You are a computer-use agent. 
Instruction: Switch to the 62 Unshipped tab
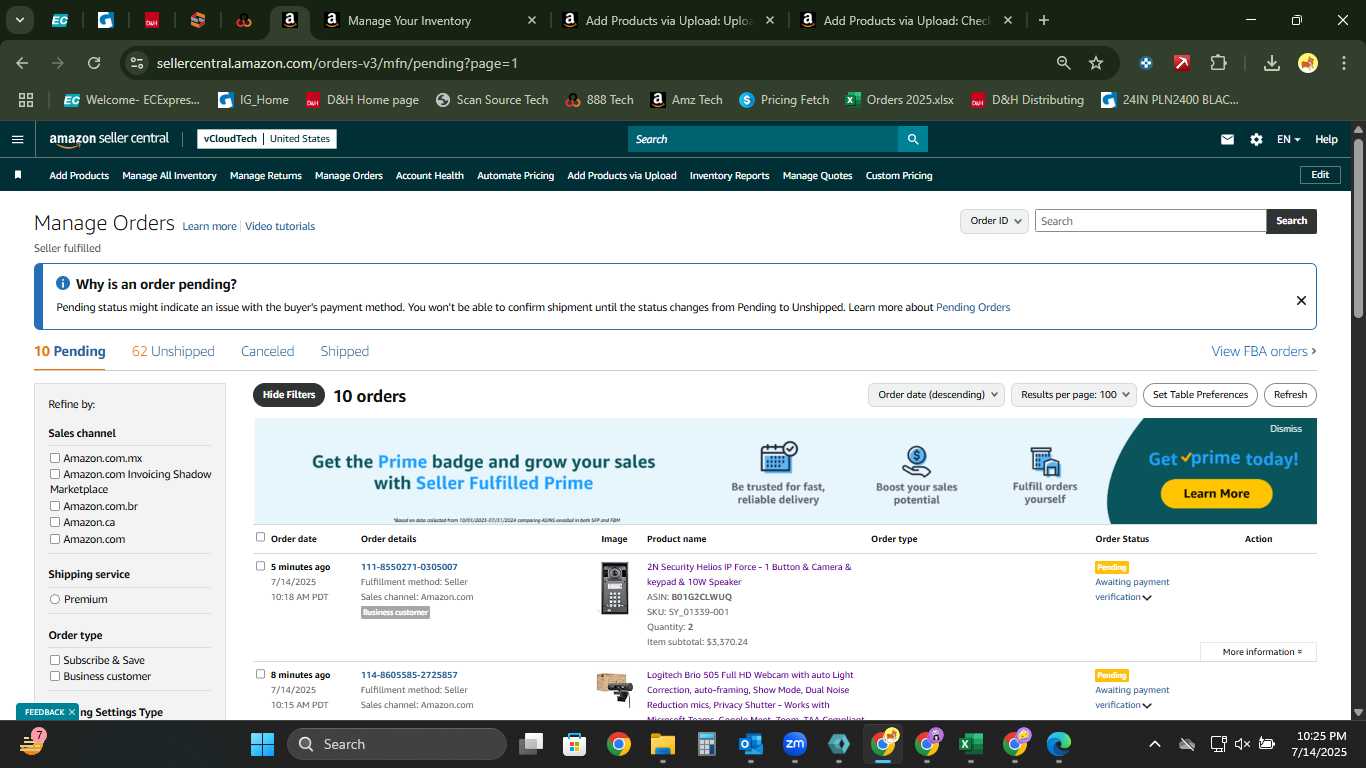(173, 351)
